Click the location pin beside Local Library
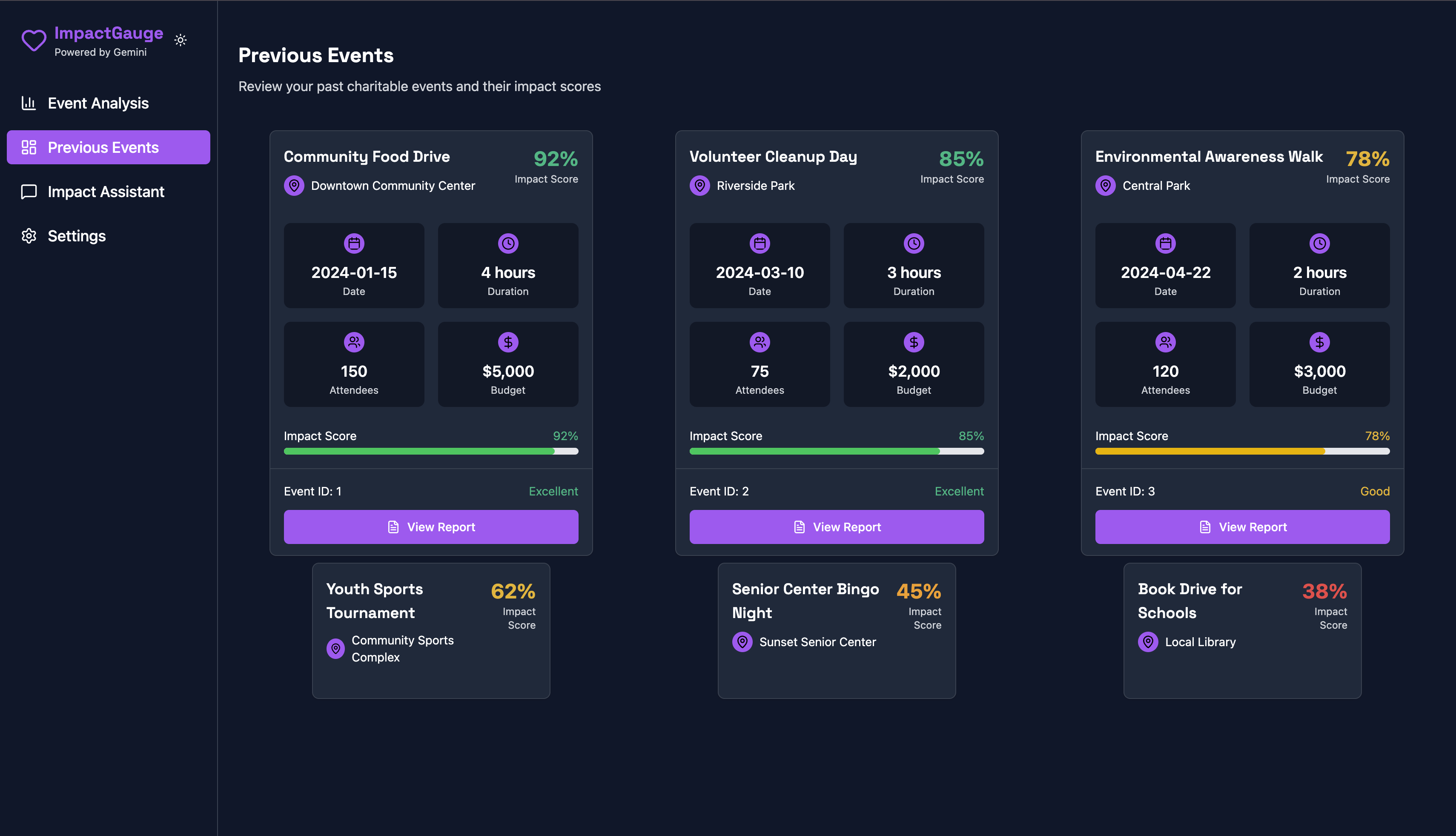The image size is (1456, 836). click(x=1148, y=642)
